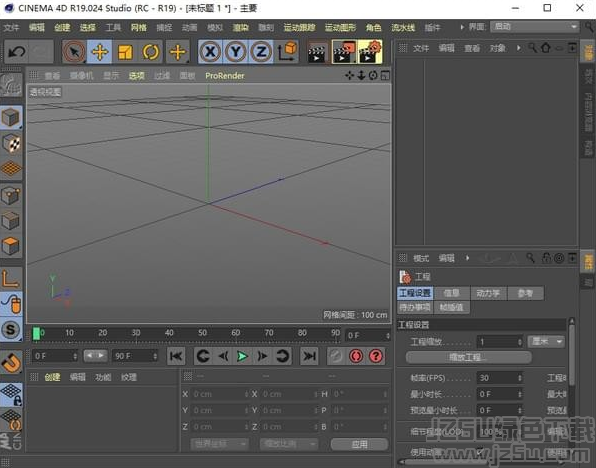Click the 缩放工程 button
Image resolution: width=596 pixels, height=468 pixels.
(x=468, y=357)
